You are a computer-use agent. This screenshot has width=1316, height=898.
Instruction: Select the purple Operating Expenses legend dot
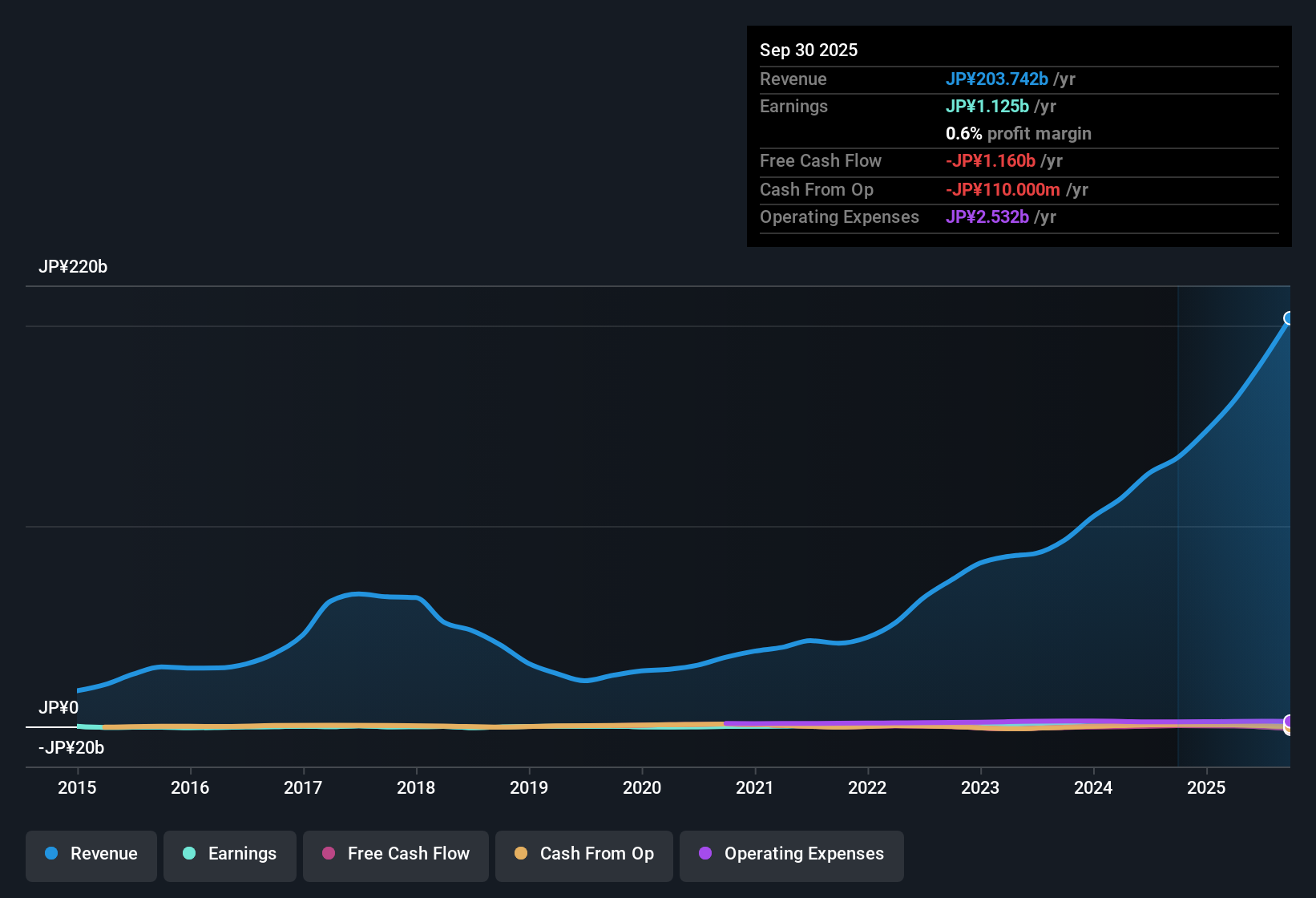(x=705, y=854)
